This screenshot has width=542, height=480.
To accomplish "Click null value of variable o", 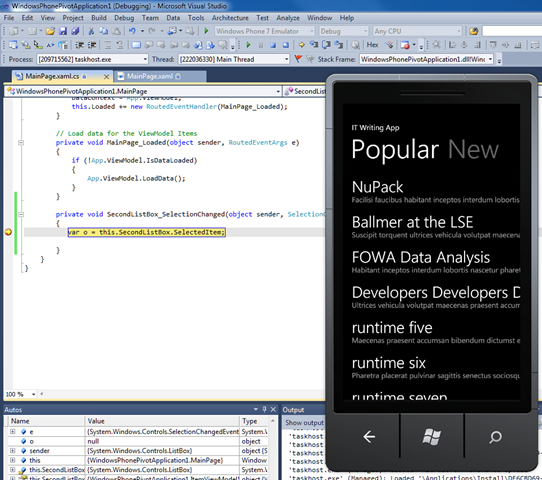I will click(93, 441).
